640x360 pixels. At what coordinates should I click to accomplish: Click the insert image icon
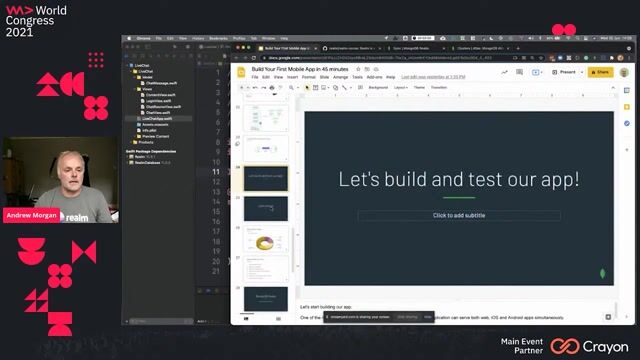(x=324, y=87)
